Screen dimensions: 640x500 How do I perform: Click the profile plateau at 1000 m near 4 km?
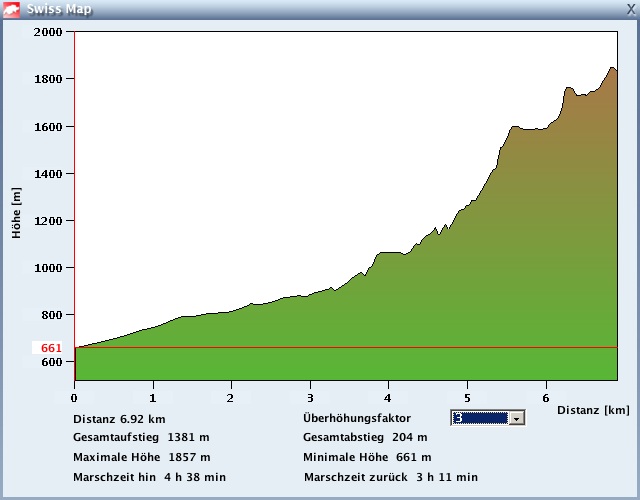[x=390, y=253]
